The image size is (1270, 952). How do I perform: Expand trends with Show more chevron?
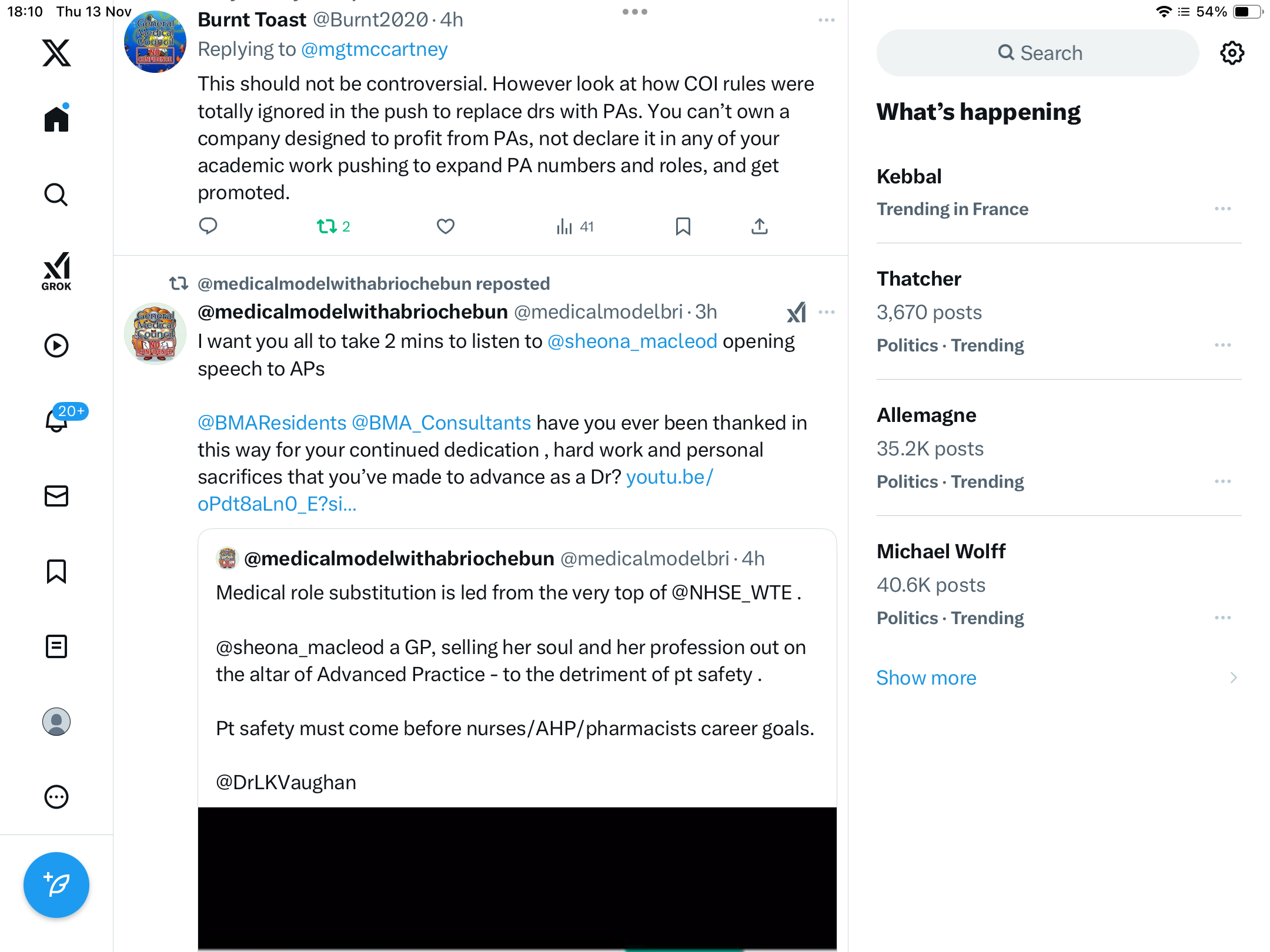click(1233, 678)
